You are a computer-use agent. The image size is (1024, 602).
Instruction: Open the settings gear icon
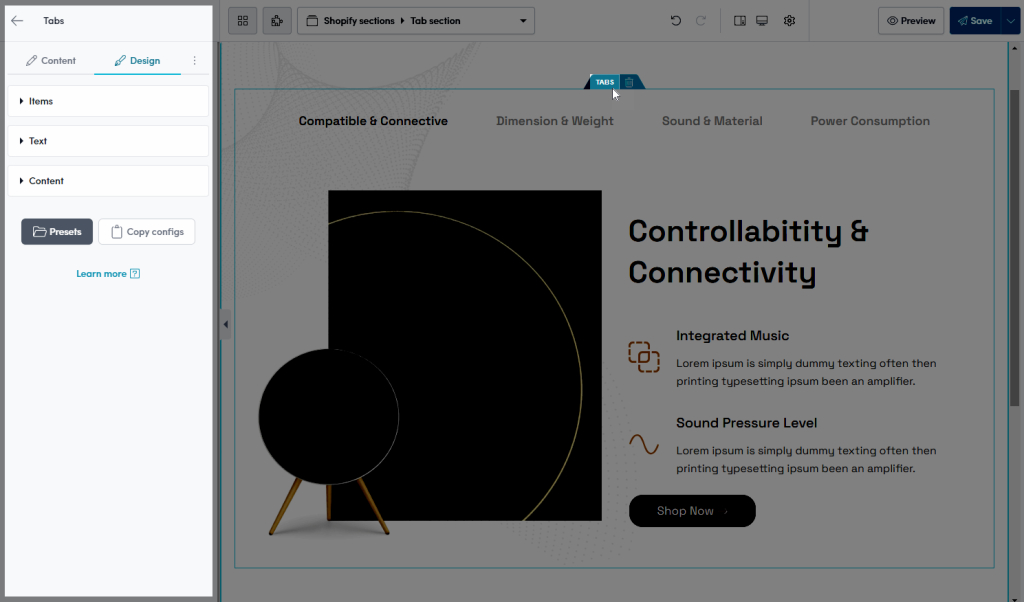click(x=790, y=21)
